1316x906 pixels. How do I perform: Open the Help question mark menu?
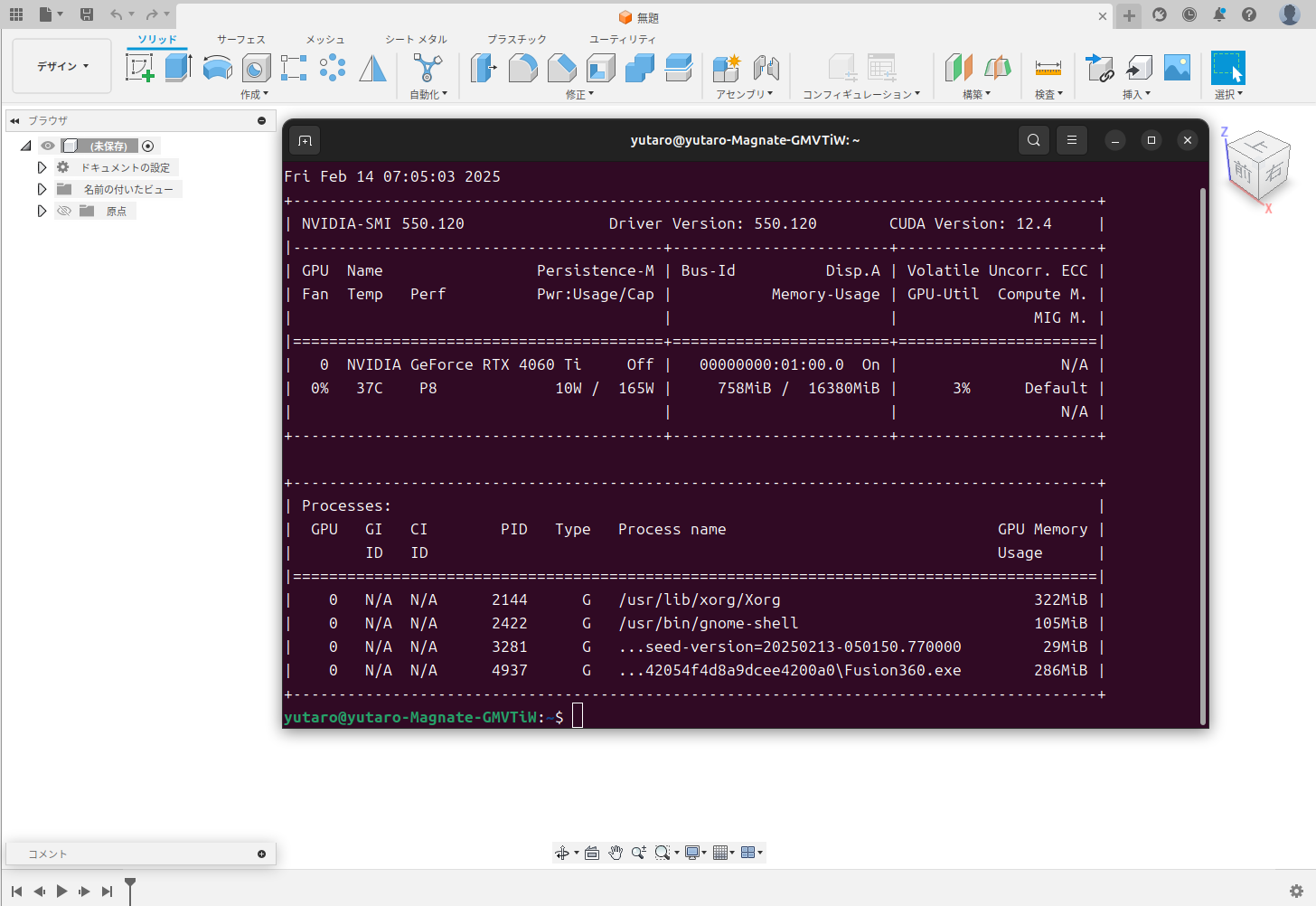pos(1249,14)
